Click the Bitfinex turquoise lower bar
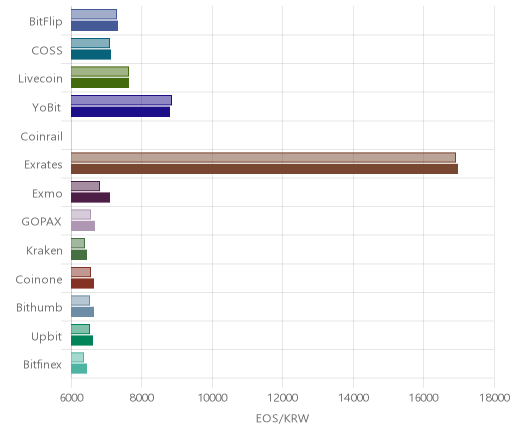 pyautogui.click(x=79, y=369)
